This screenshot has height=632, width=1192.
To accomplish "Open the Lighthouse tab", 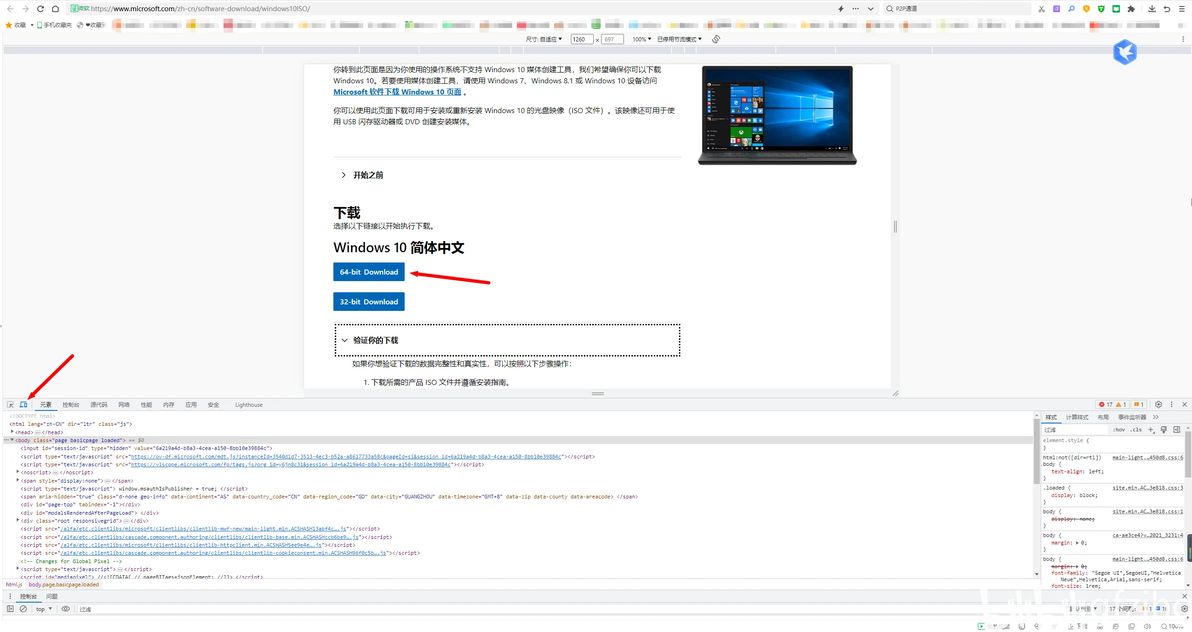I will tap(249, 405).
